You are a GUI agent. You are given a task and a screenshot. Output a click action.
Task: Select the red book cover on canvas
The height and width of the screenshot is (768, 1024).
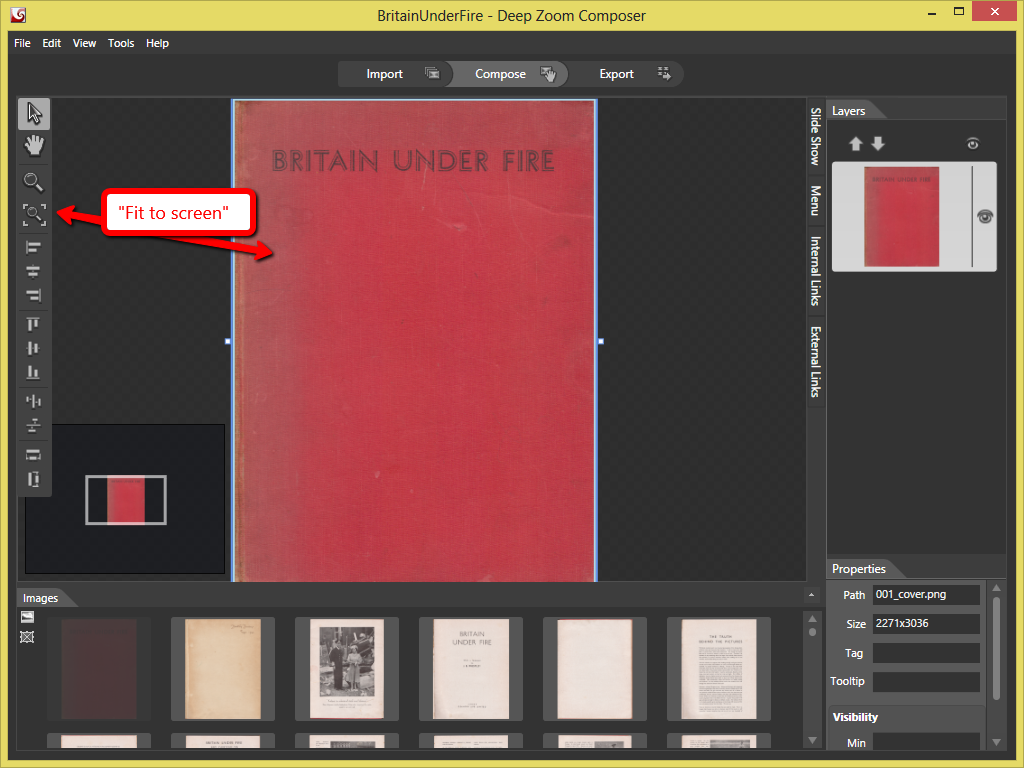pyautogui.click(x=415, y=340)
